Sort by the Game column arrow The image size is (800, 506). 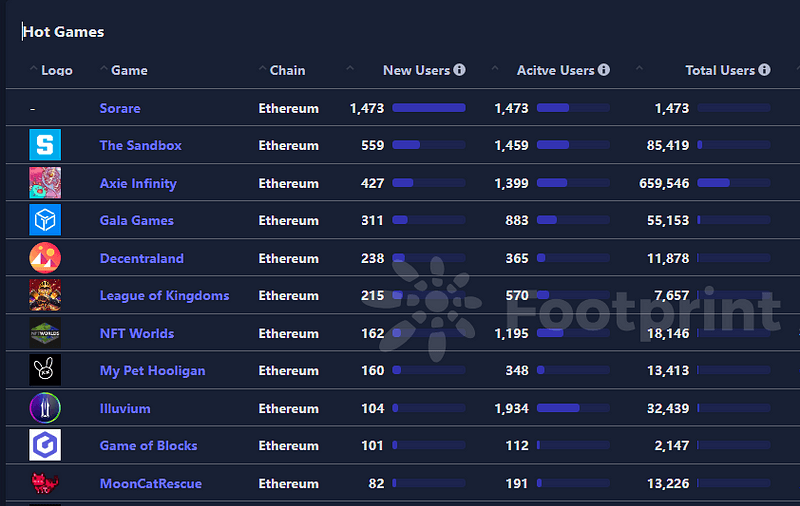point(104,68)
